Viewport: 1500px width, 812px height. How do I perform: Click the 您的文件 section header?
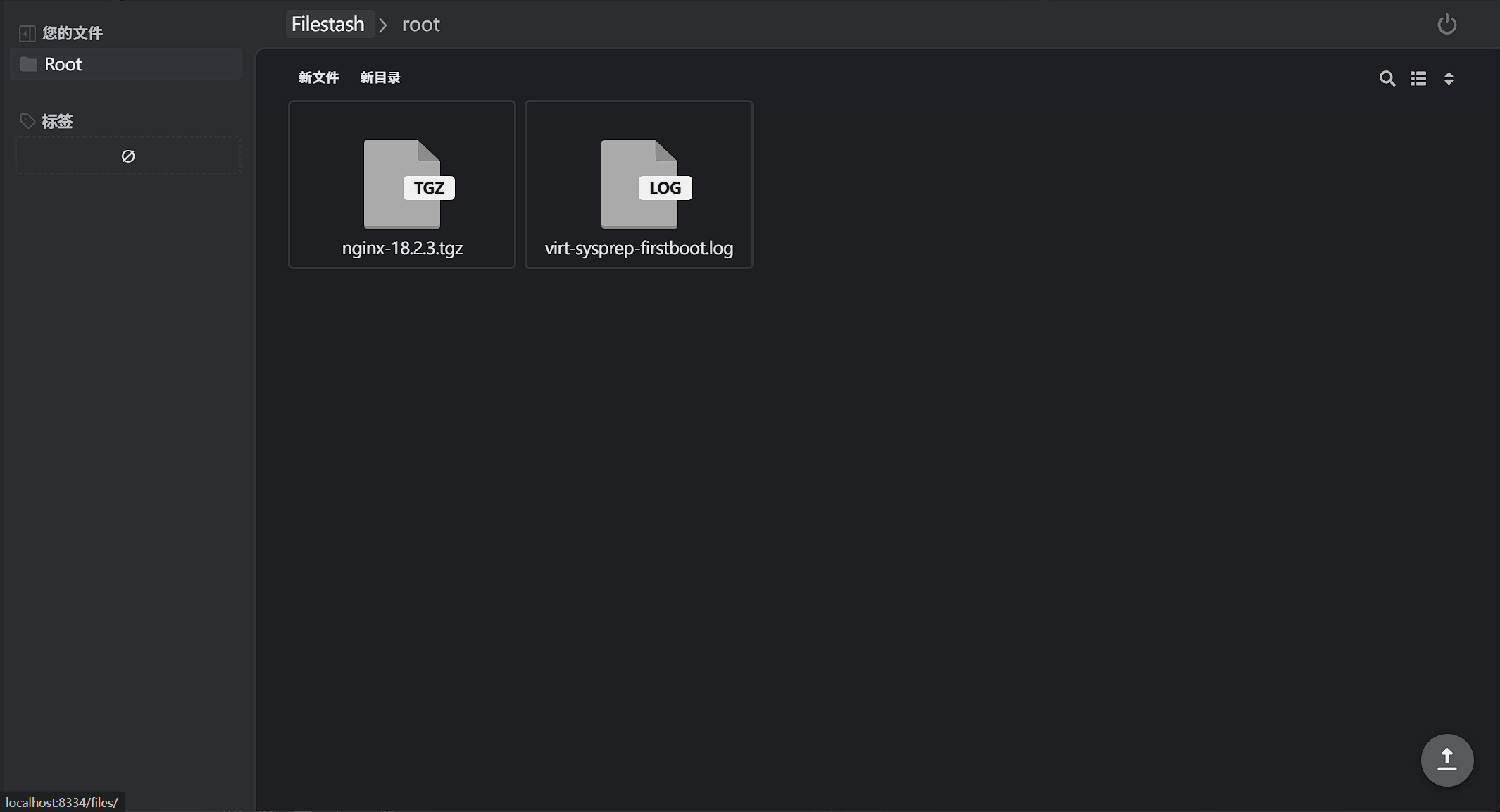[x=72, y=33]
